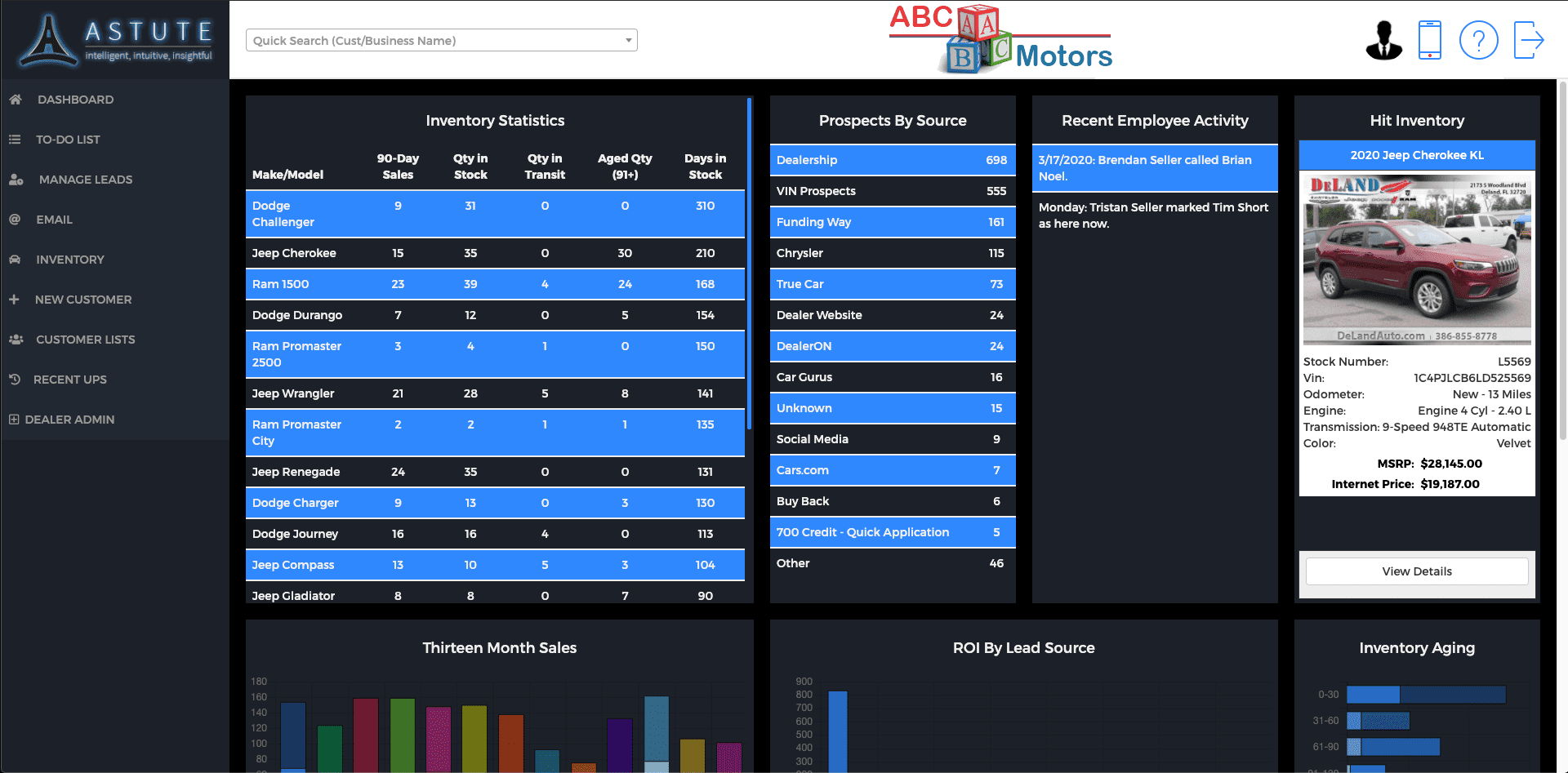1568x773 pixels.
Task: Click the New Customer plus icon
Action: [14, 300]
